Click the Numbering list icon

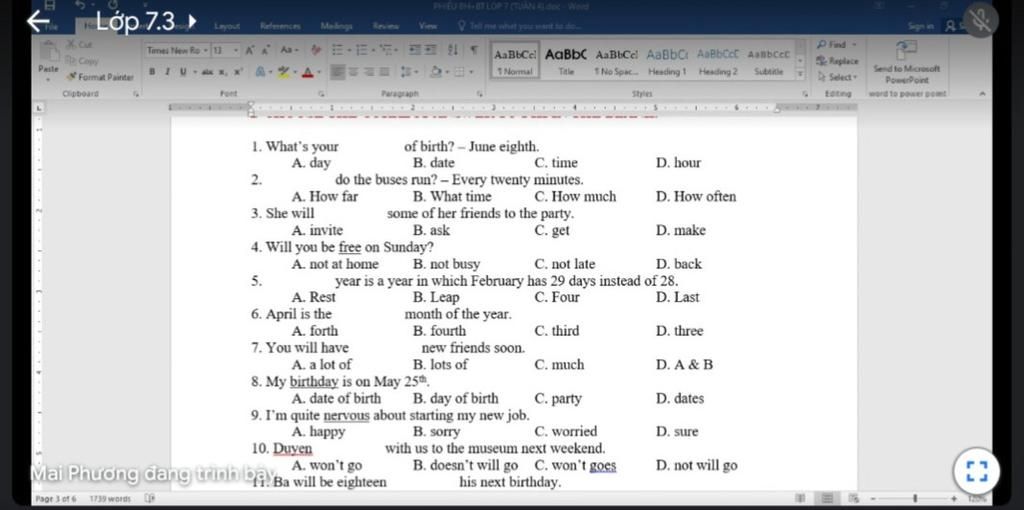click(x=360, y=50)
